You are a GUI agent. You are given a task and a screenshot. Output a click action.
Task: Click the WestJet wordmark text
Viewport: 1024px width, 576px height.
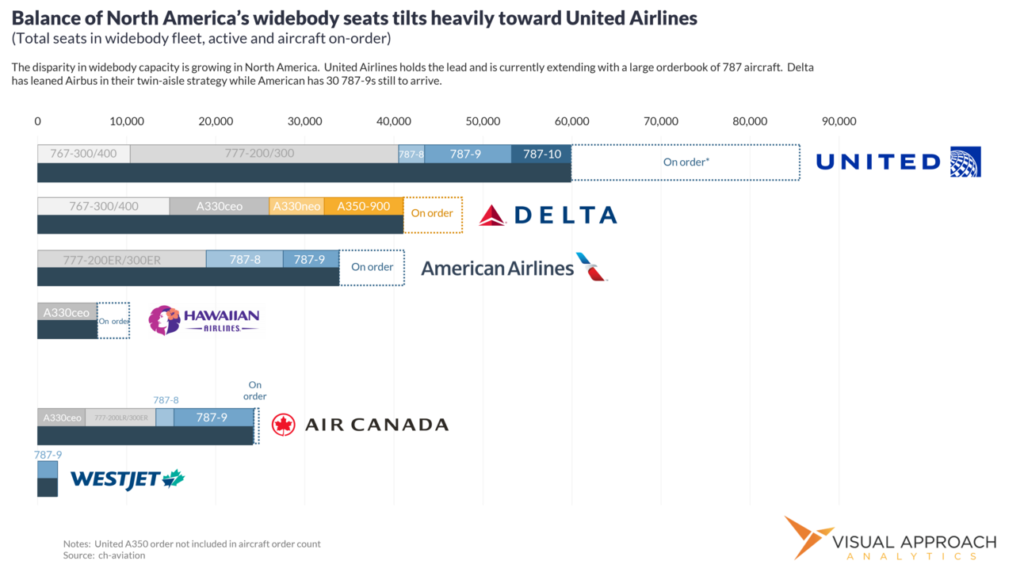pos(116,479)
